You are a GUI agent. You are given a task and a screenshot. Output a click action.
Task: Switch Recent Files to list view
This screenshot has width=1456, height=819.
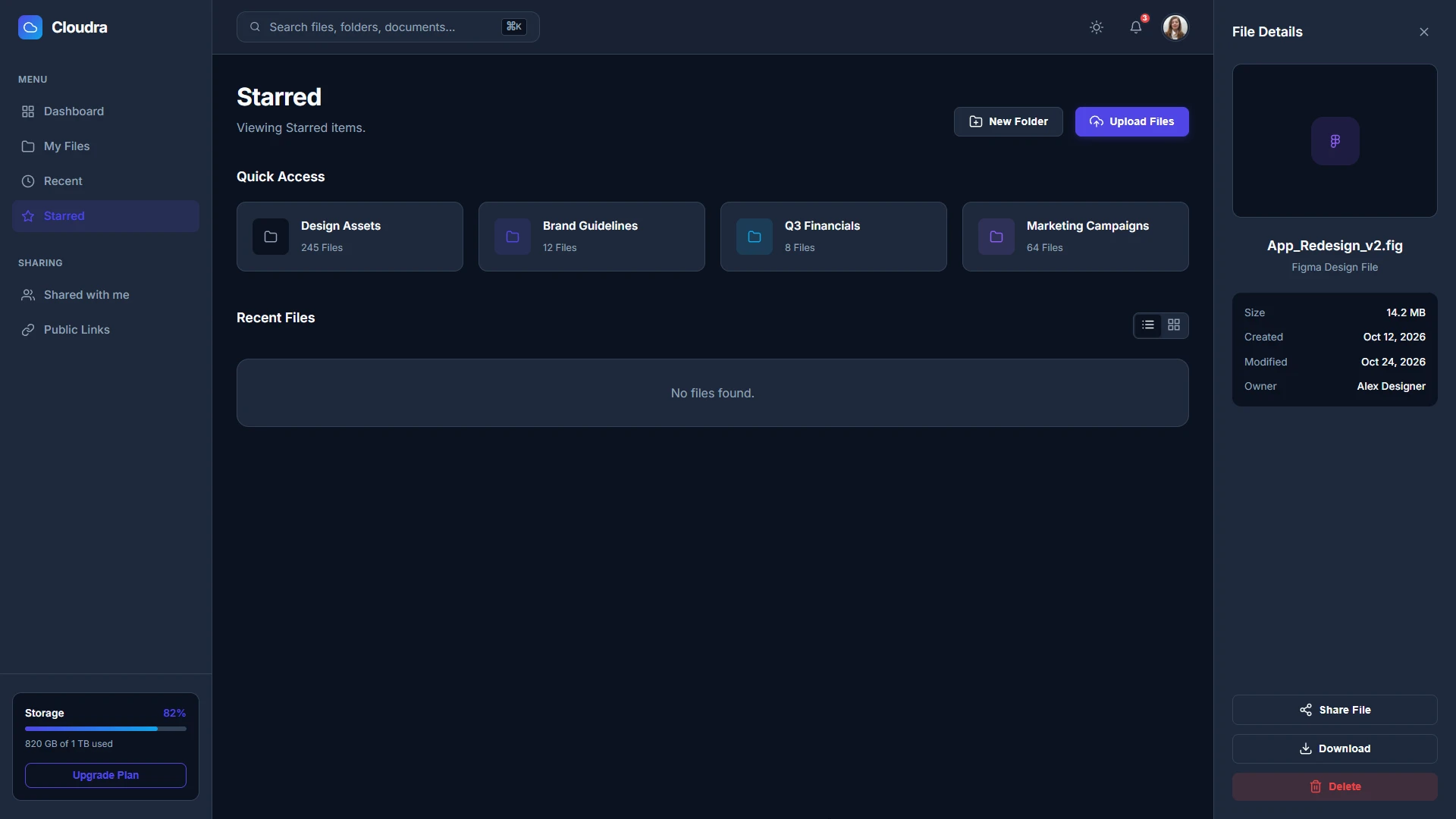tap(1148, 325)
